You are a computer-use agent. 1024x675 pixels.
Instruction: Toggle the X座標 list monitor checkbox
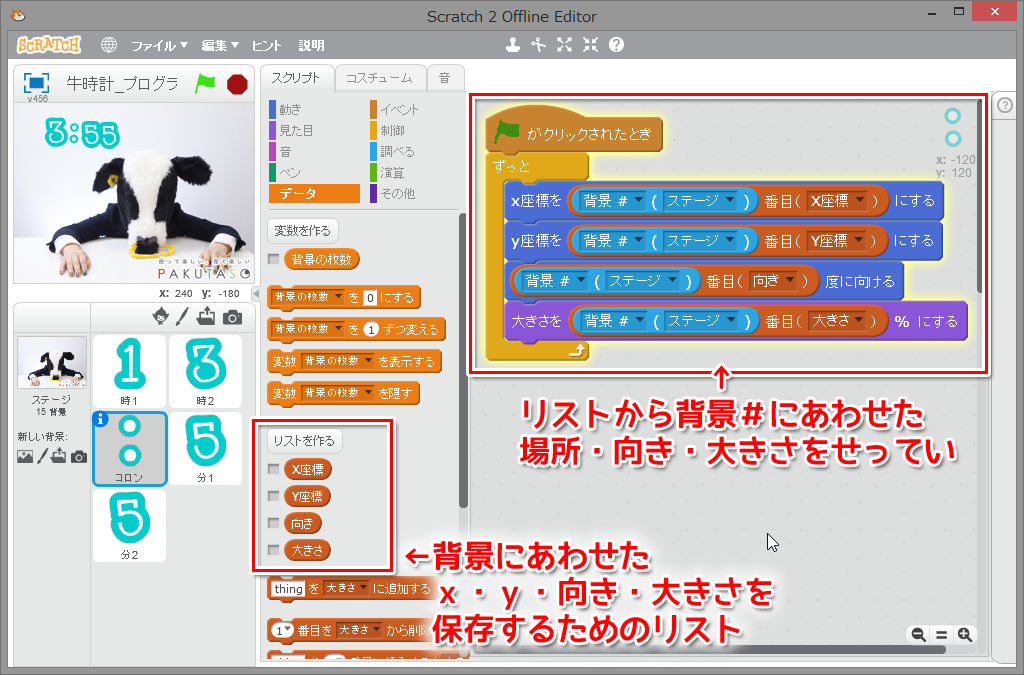pos(274,469)
